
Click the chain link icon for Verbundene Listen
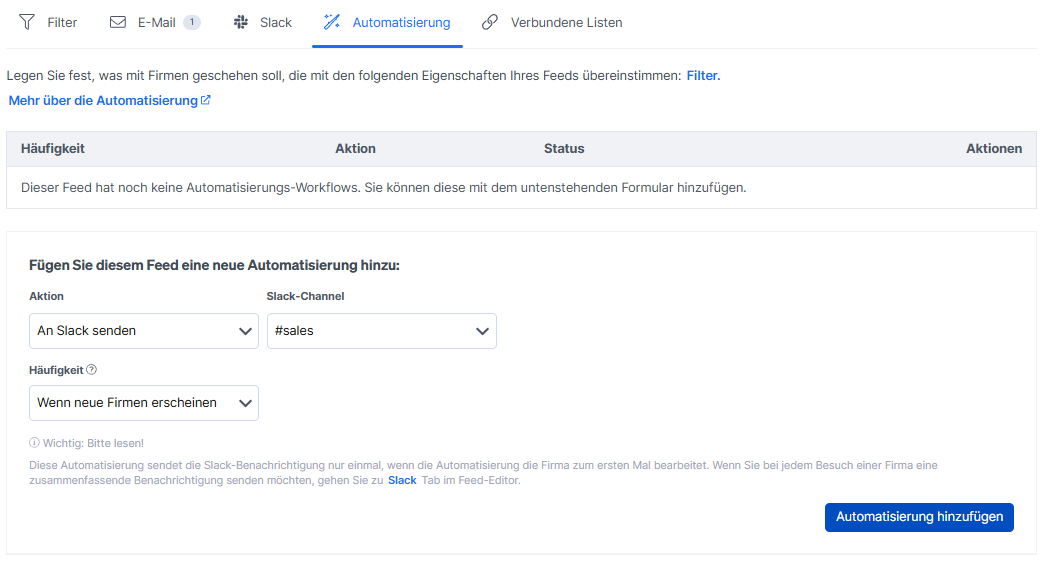pos(490,22)
